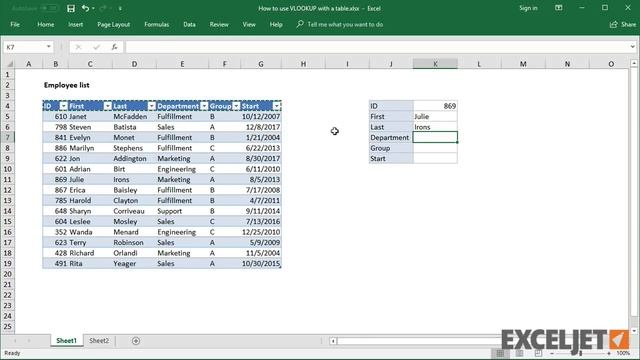Toggle the AutoSave switch

pos(49,8)
